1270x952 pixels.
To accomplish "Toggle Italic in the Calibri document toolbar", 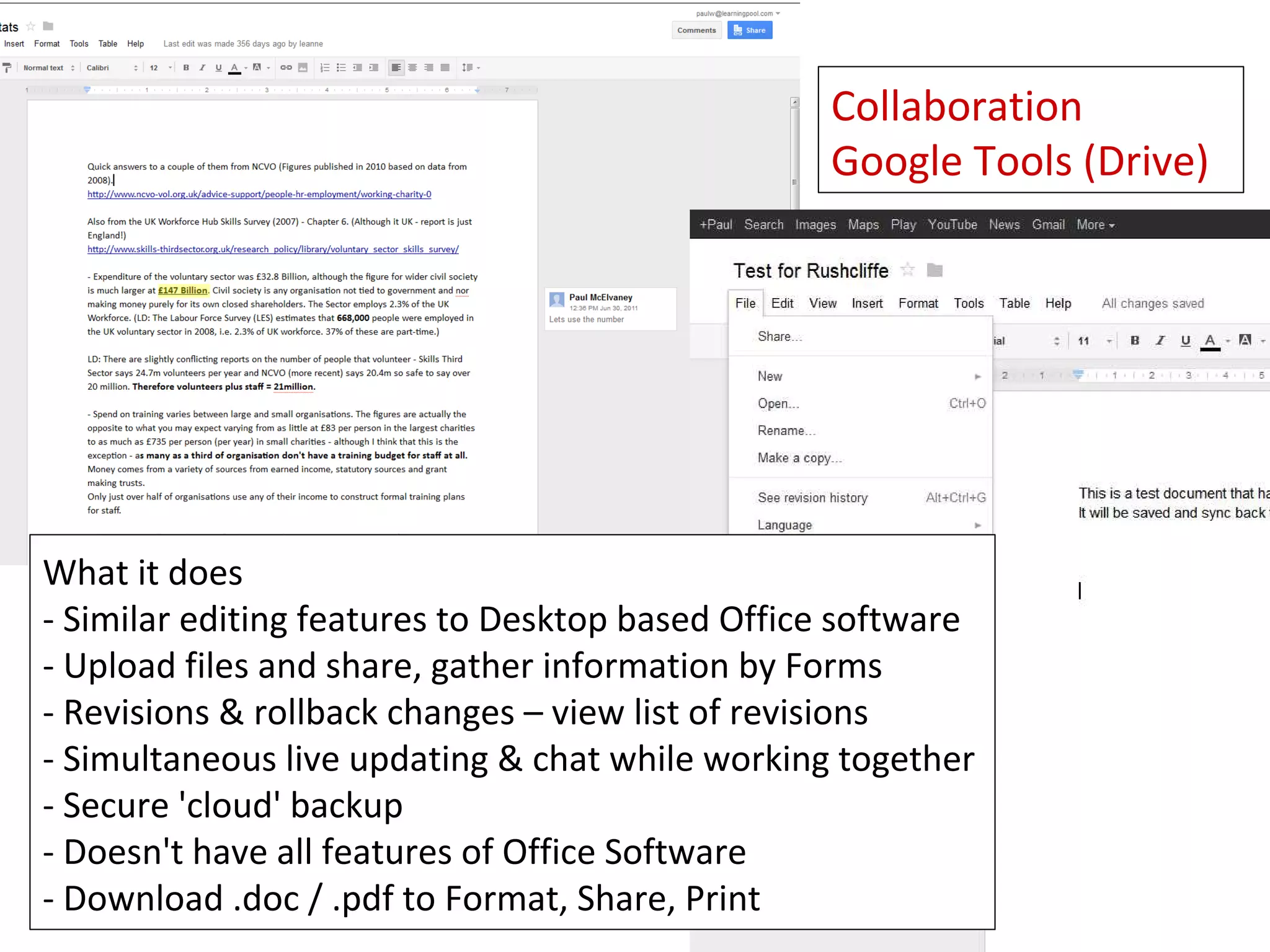I will point(202,68).
